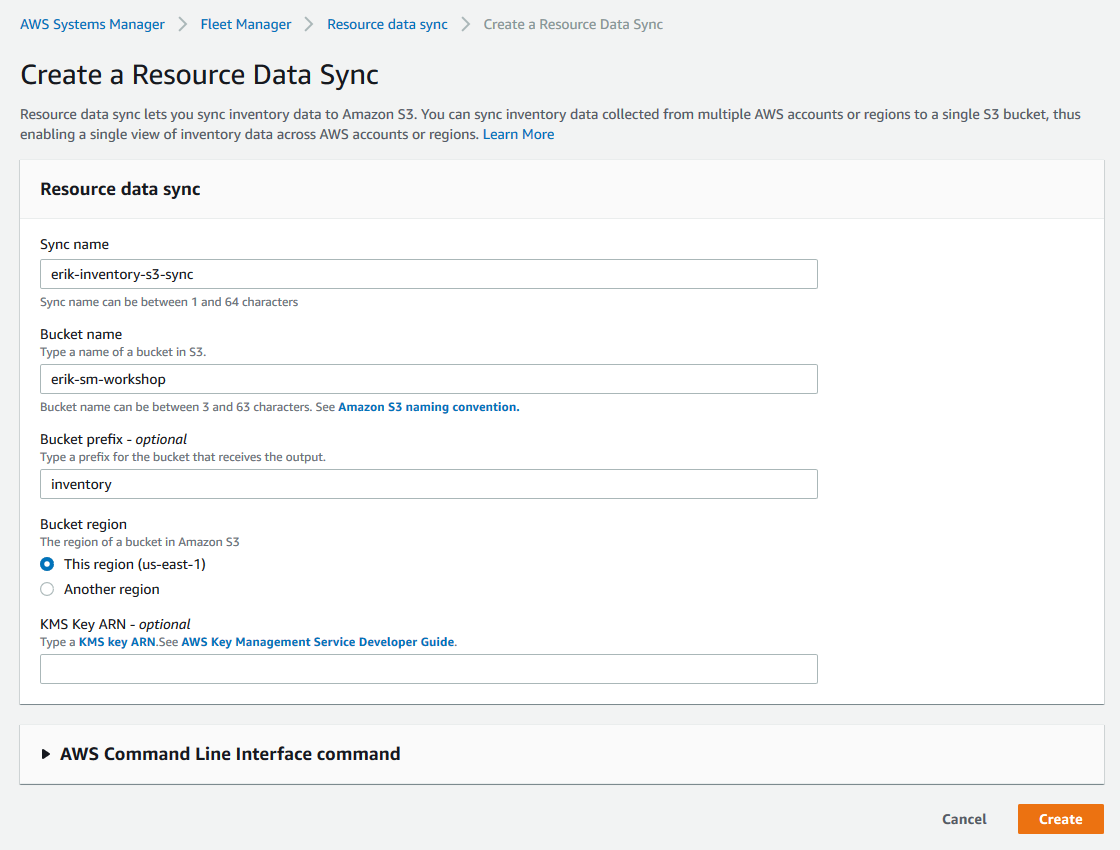
Task: Click the Sync name input field
Action: click(x=429, y=274)
